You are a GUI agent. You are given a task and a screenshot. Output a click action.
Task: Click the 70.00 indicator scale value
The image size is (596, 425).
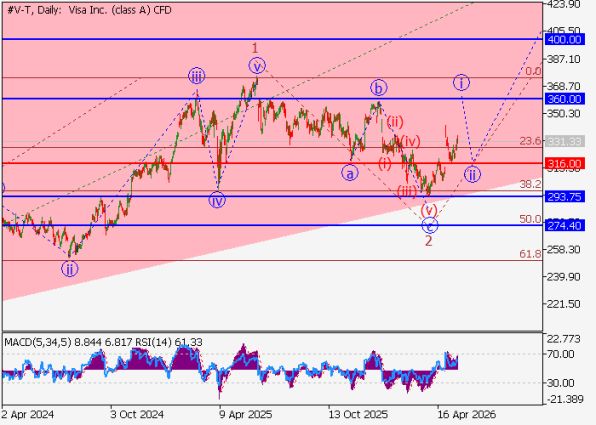561,354
